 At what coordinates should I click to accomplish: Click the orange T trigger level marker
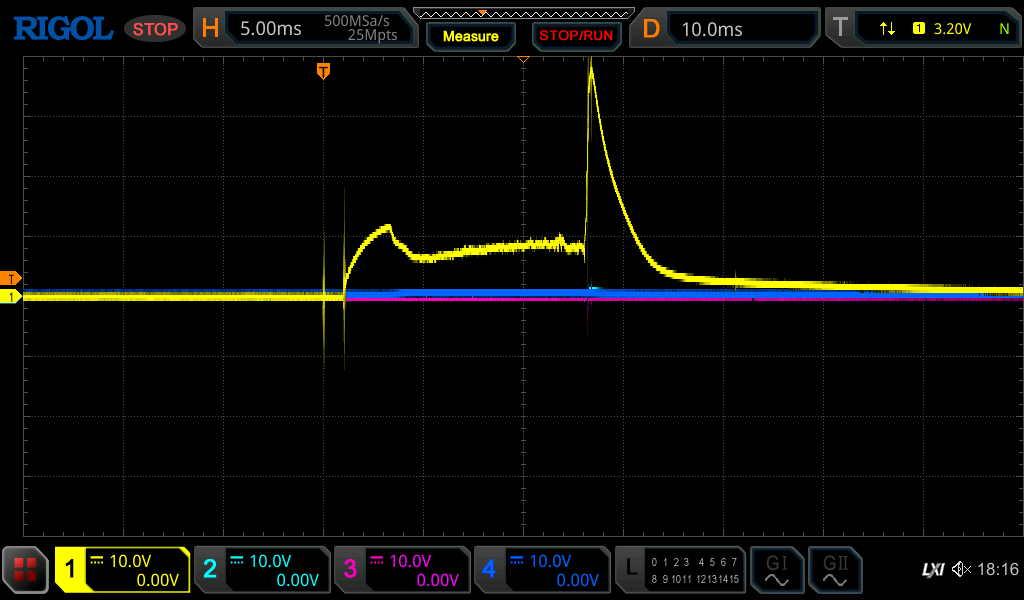point(11,278)
